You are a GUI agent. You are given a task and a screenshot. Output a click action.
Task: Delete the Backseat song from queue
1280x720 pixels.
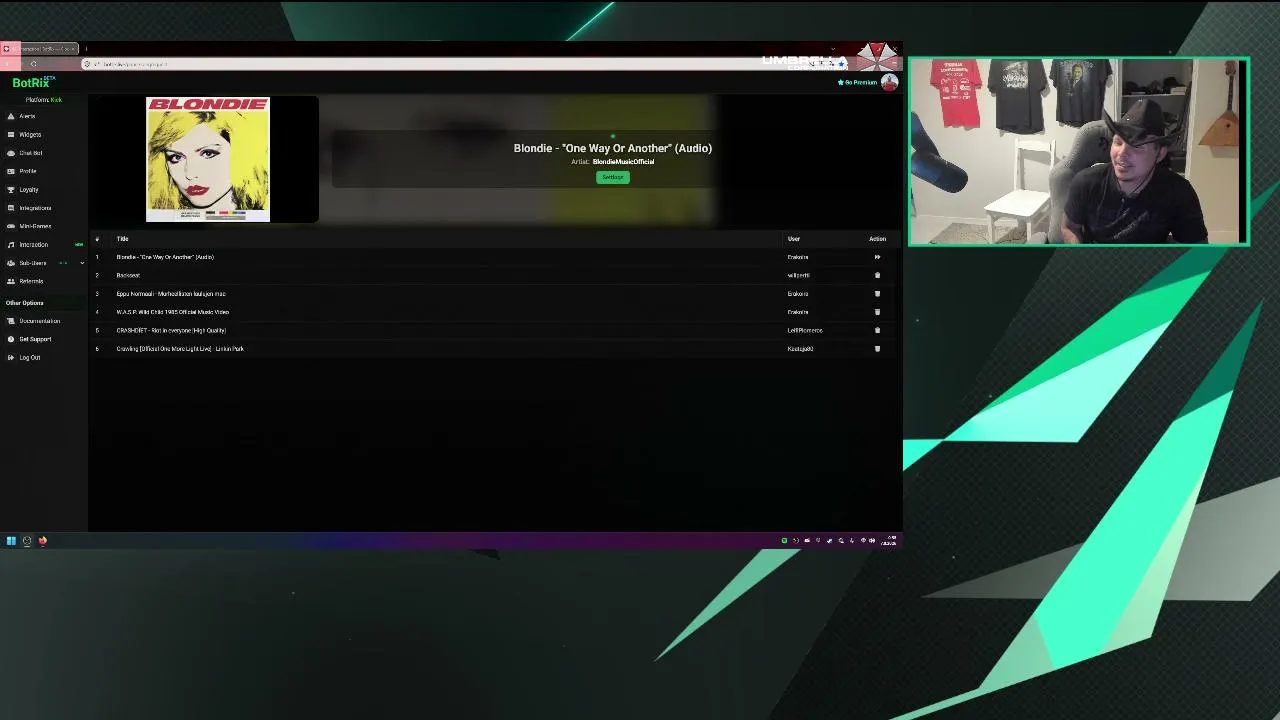(877, 275)
